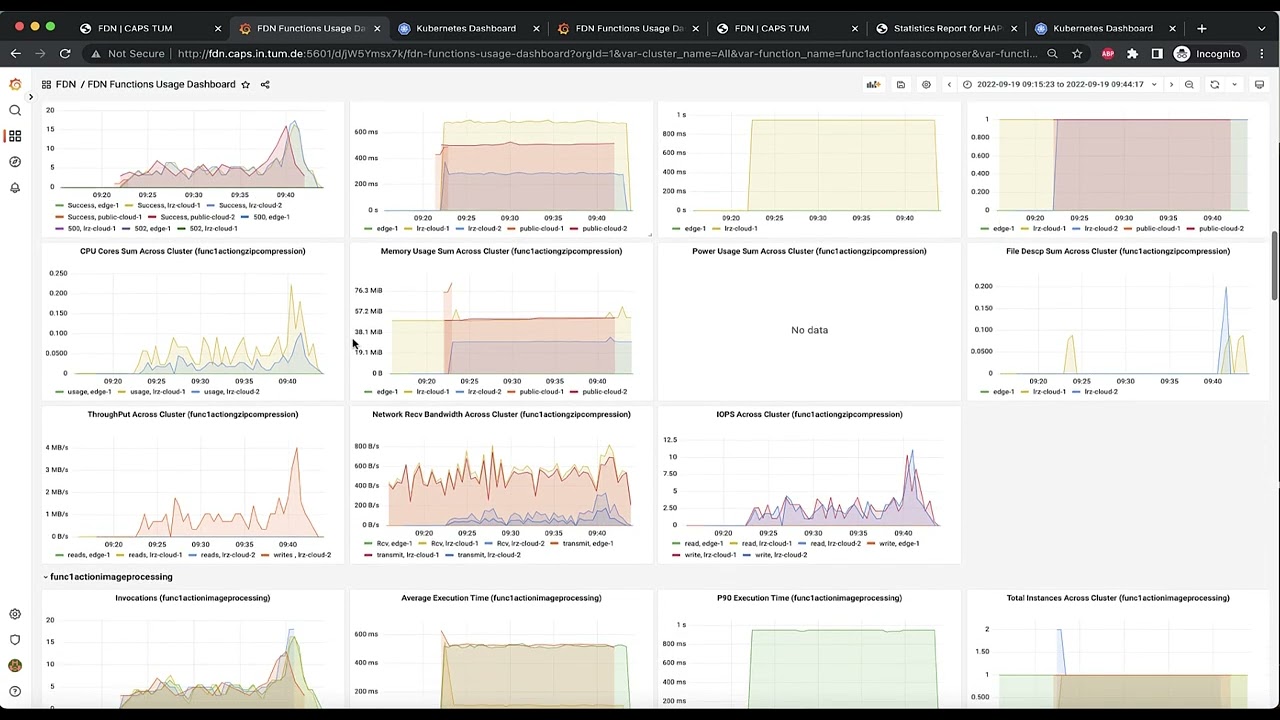Open the Explore compass icon in the sidebar
The image size is (1280, 720).
click(x=15, y=162)
